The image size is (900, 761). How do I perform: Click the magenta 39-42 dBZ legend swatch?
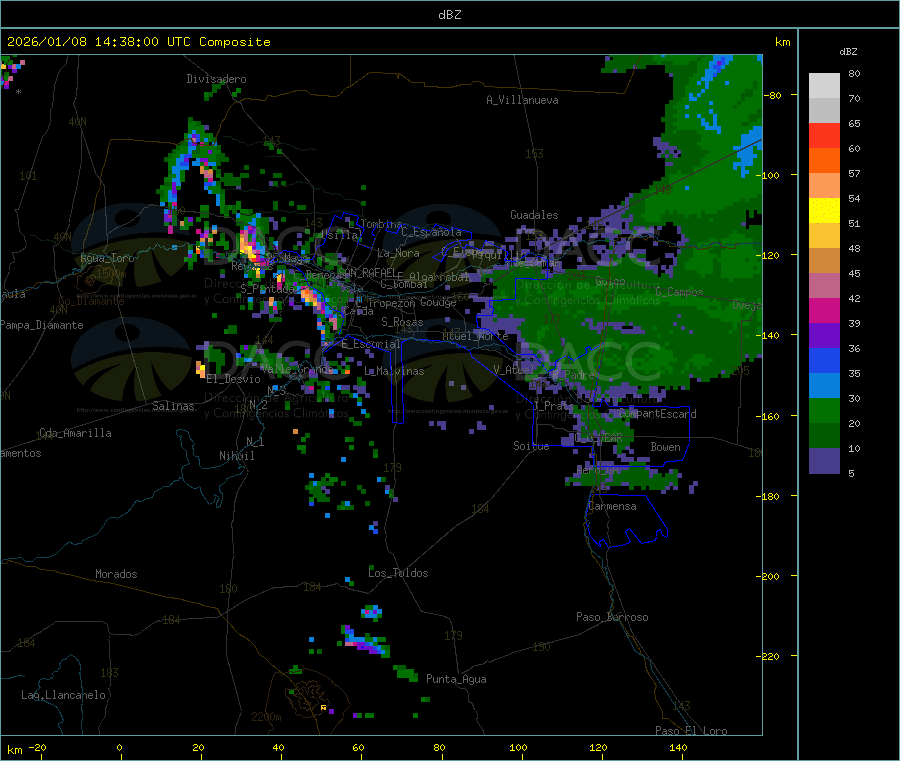824,310
